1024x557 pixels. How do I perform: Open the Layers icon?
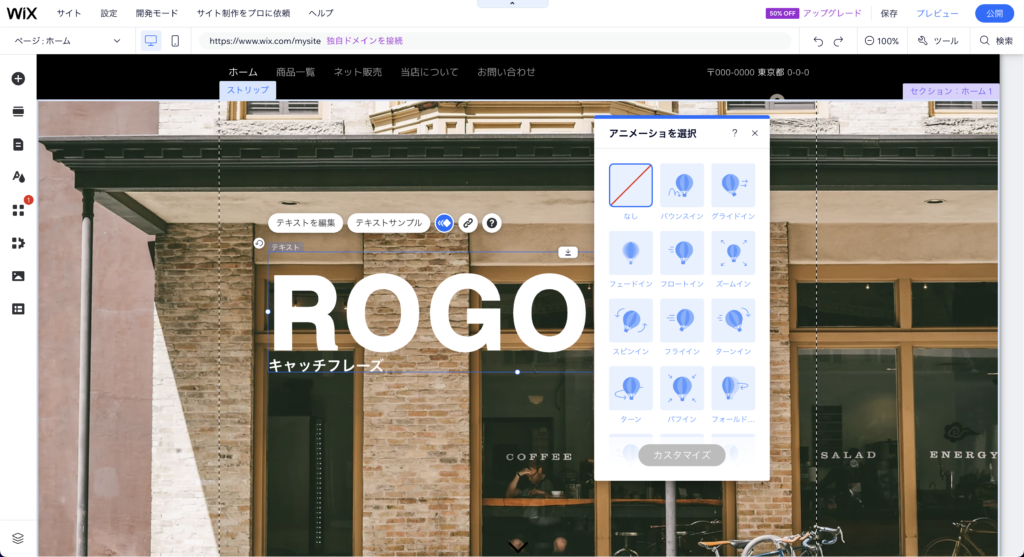tap(18, 538)
